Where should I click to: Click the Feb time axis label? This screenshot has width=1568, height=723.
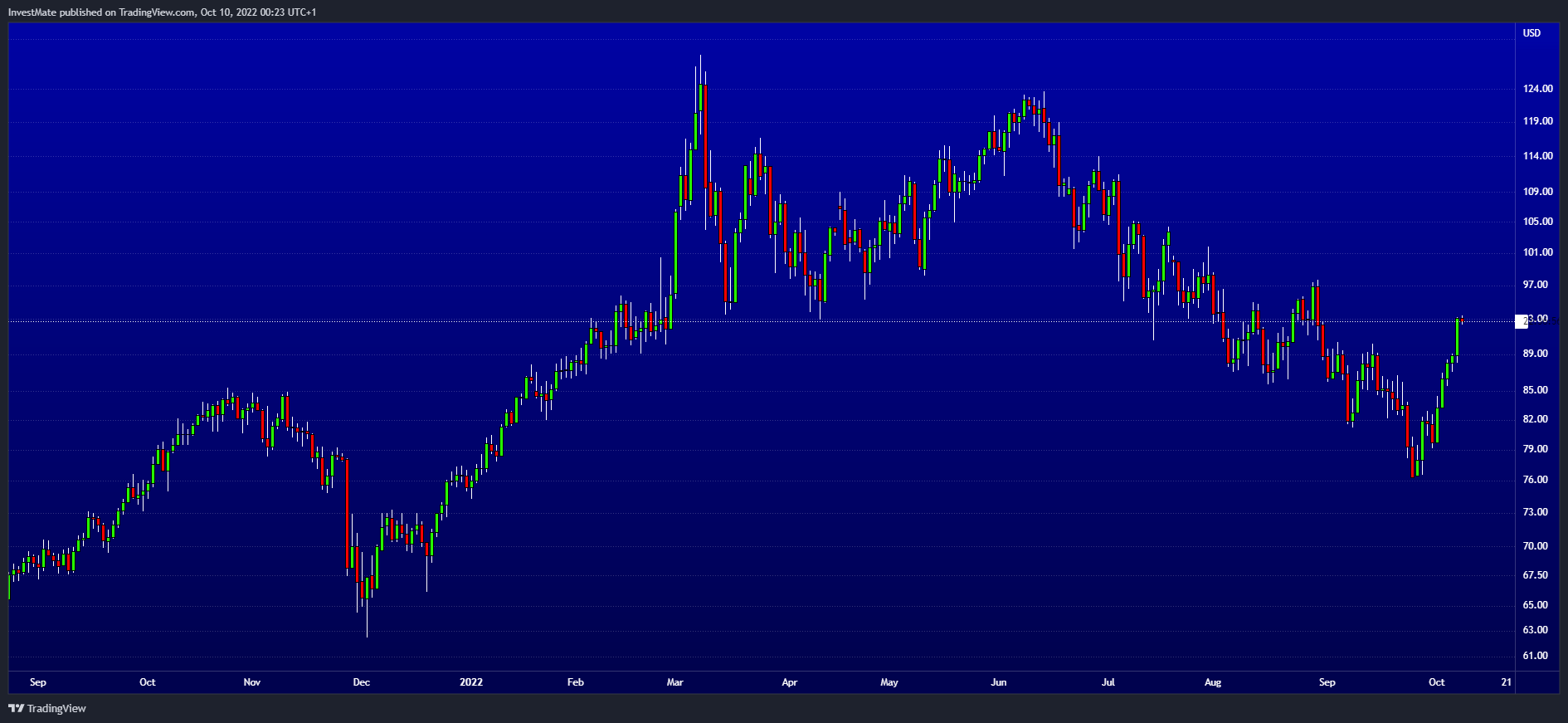click(x=576, y=682)
